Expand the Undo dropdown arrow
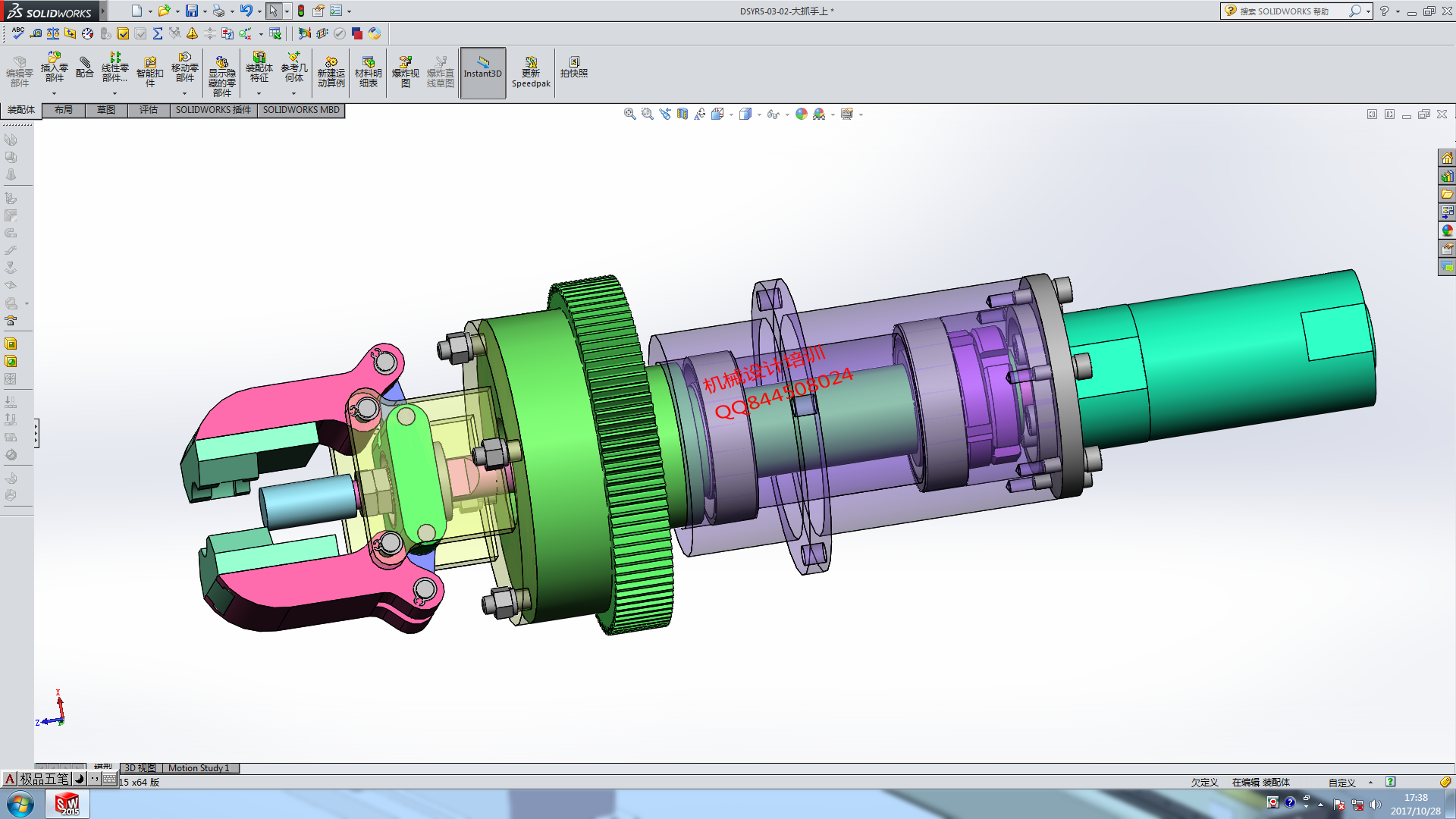The image size is (1456, 819). point(259,11)
